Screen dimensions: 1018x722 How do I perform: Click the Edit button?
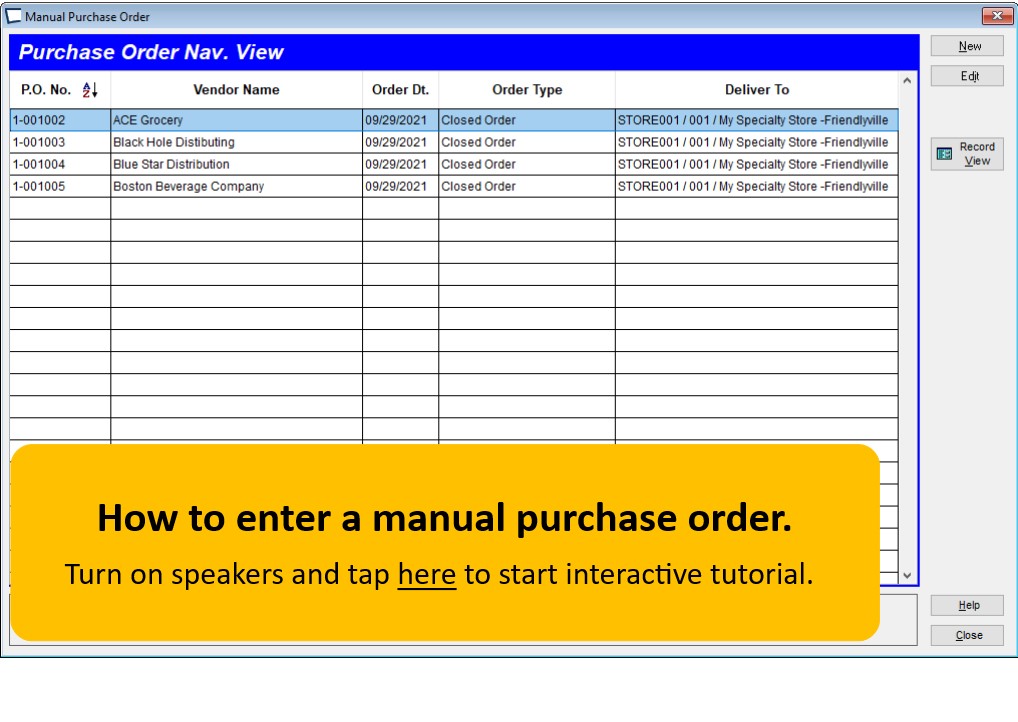(x=967, y=76)
